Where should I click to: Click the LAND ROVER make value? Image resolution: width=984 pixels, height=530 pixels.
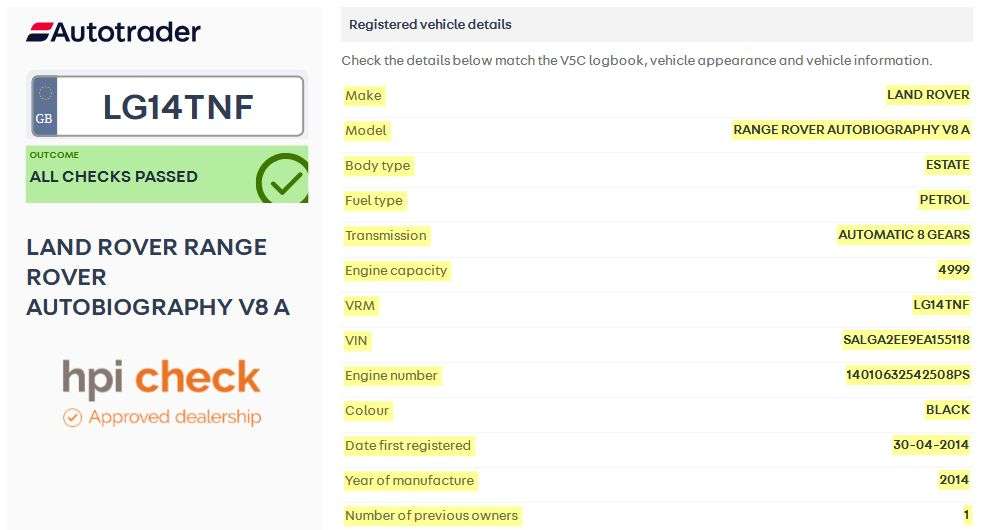(x=928, y=95)
